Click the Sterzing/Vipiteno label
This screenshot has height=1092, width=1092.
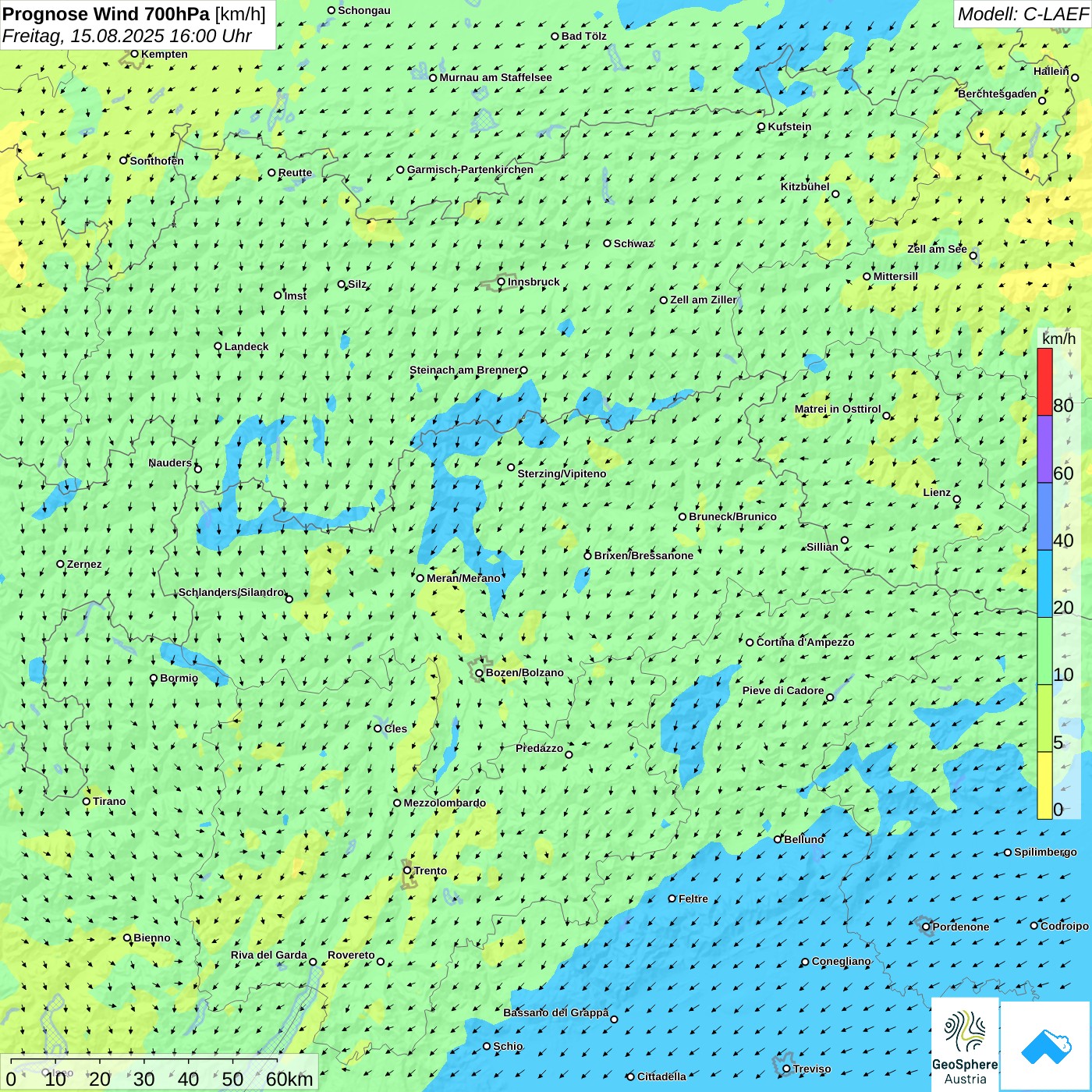562,473
